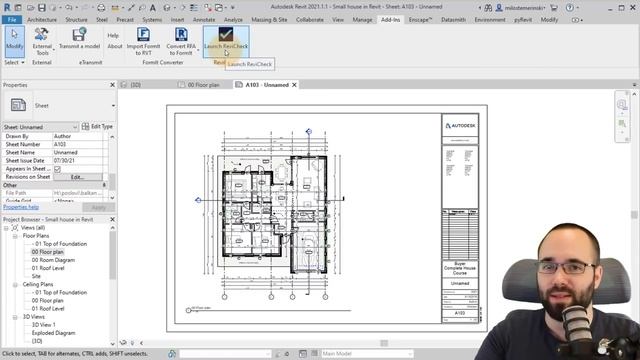Image resolution: width=640 pixels, height=360 pixels.
Task: Collapse the 3D Views tree node
Action: click(x=15, y=317)
